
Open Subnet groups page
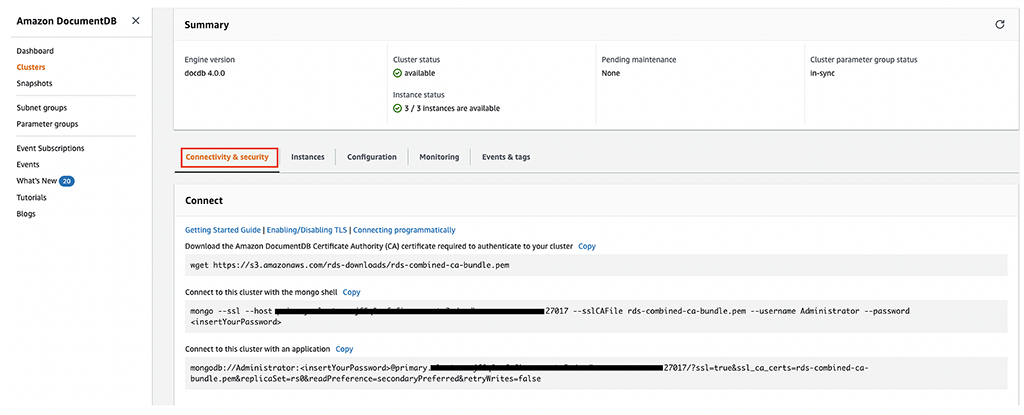(42, 108)
